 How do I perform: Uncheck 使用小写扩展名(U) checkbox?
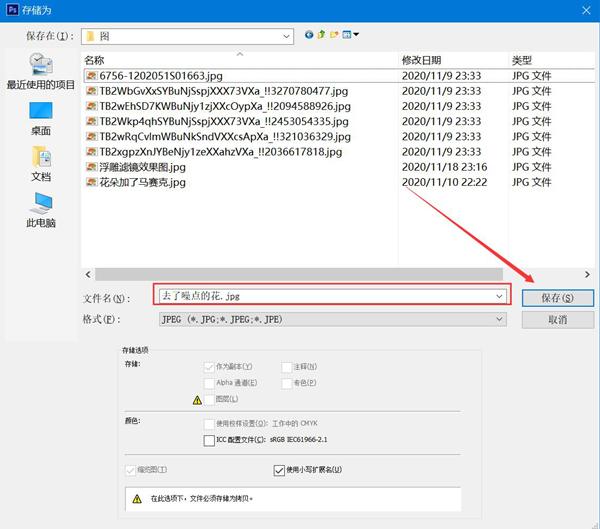(279, 470)
